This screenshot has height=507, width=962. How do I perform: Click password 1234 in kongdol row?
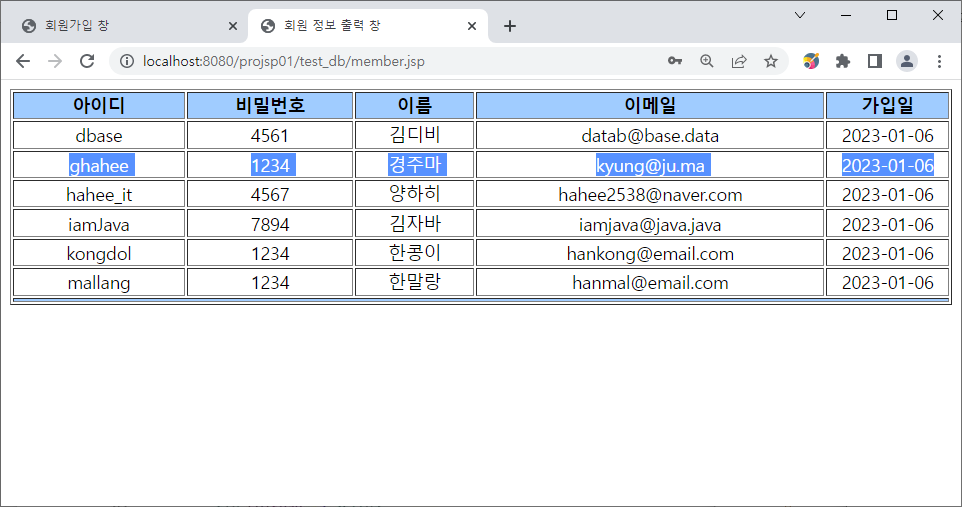[x=270, y=254]
